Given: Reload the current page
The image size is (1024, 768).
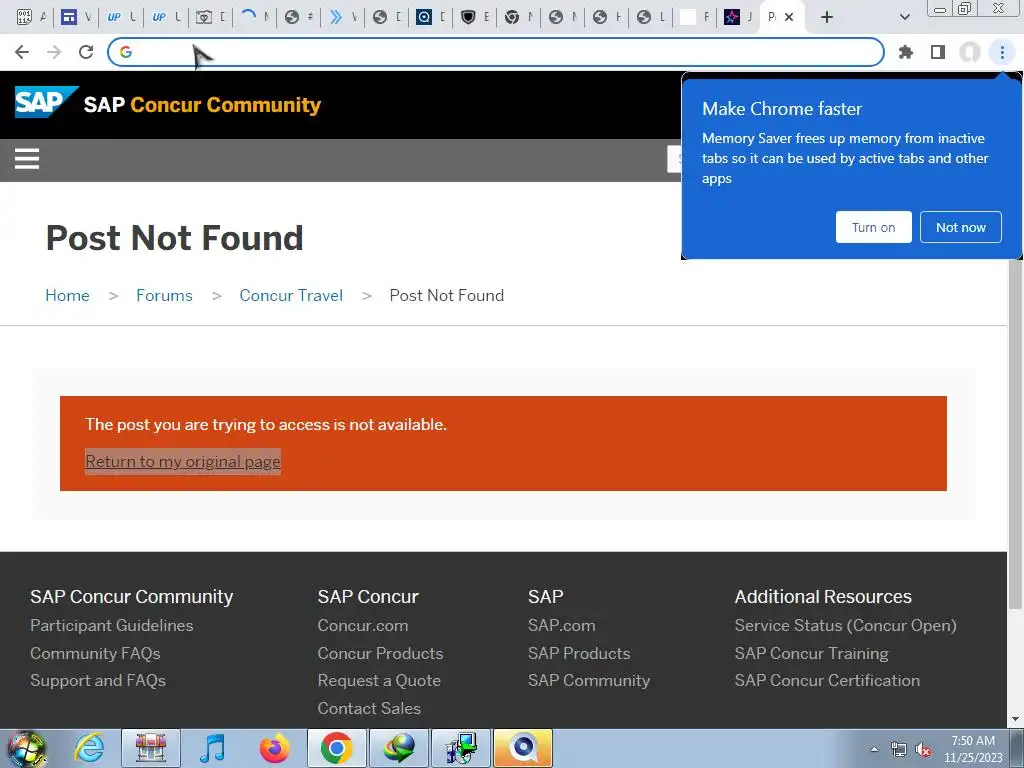Looking at the screenshot, I should 86,52.
